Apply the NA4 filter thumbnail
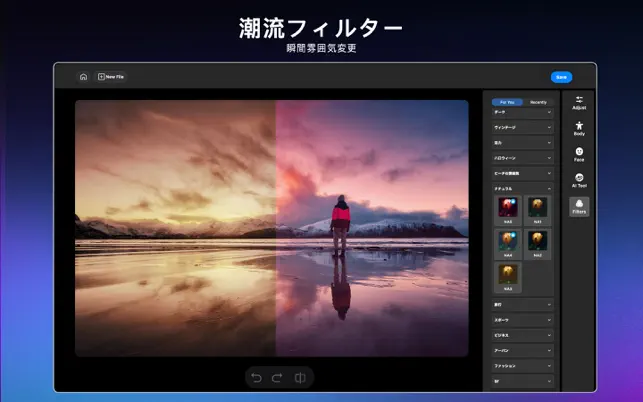 click(x=508, y=244)
